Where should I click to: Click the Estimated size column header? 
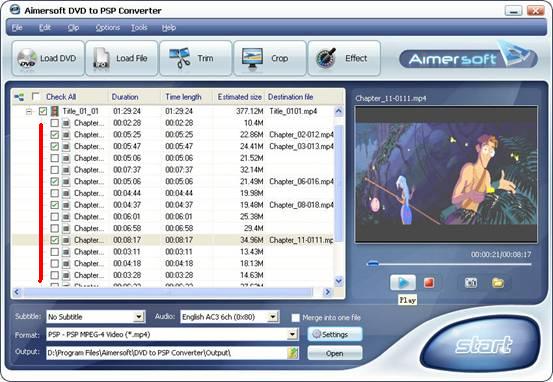point(239,97)
